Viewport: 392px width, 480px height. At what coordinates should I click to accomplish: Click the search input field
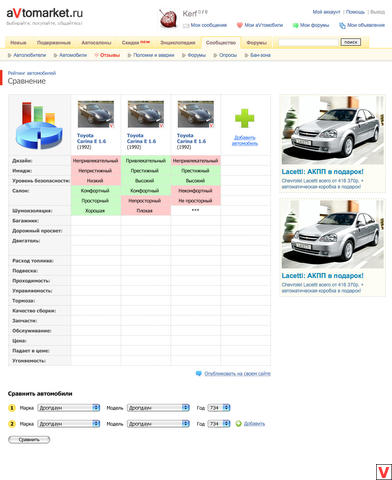click(x=308, y=42)
